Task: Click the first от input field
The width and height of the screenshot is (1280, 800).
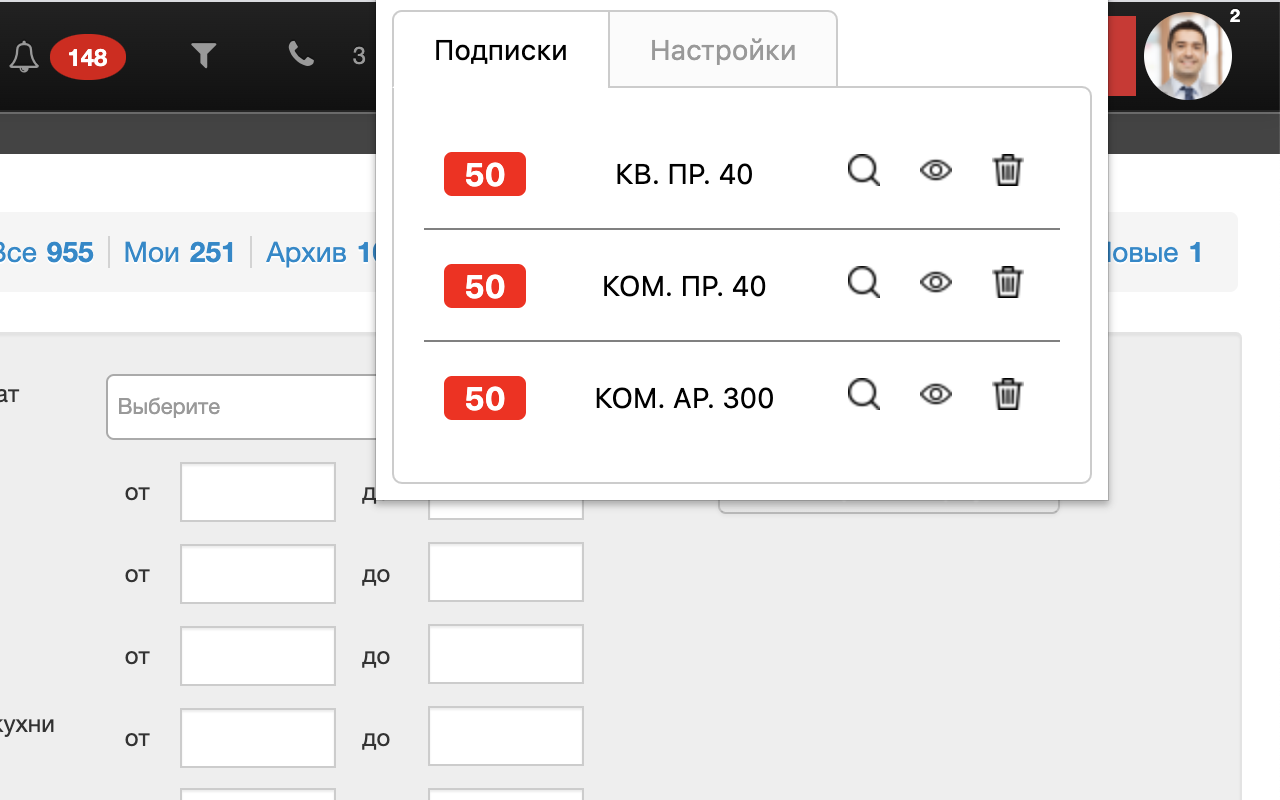Action: pyautogui.click(x=257, y=491)
